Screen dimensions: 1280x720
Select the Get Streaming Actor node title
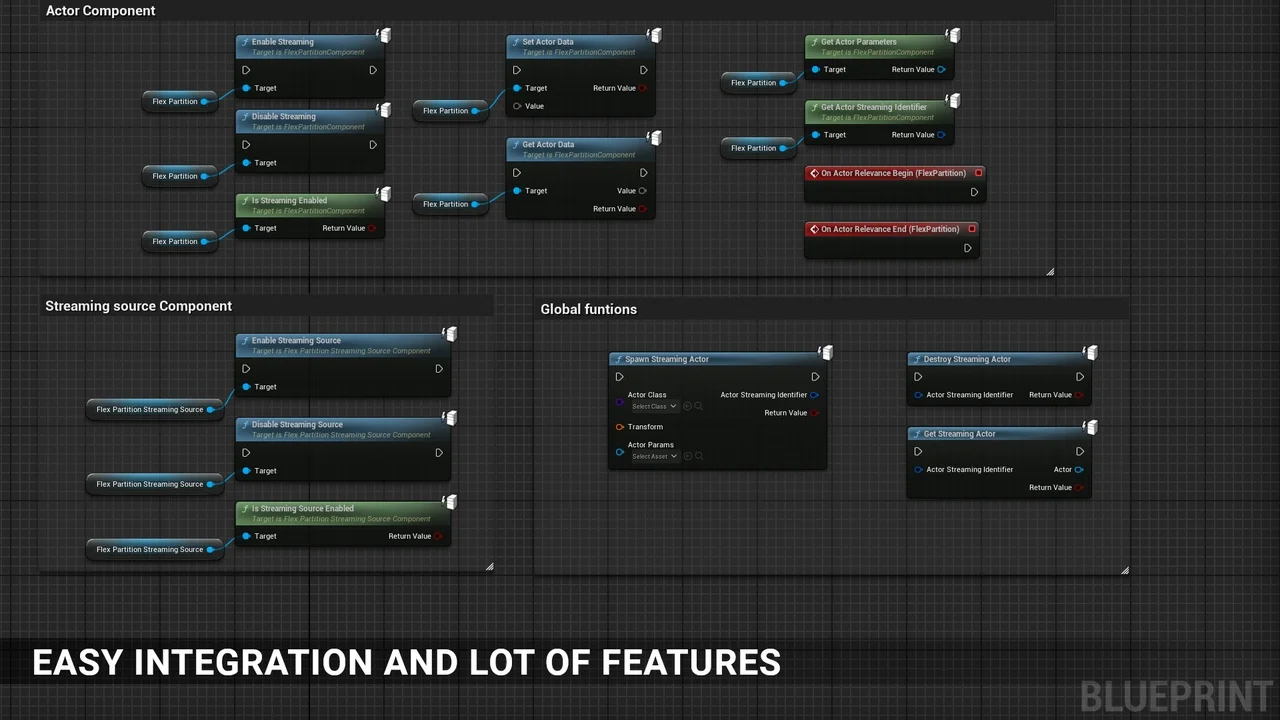(x=959, y=434)
